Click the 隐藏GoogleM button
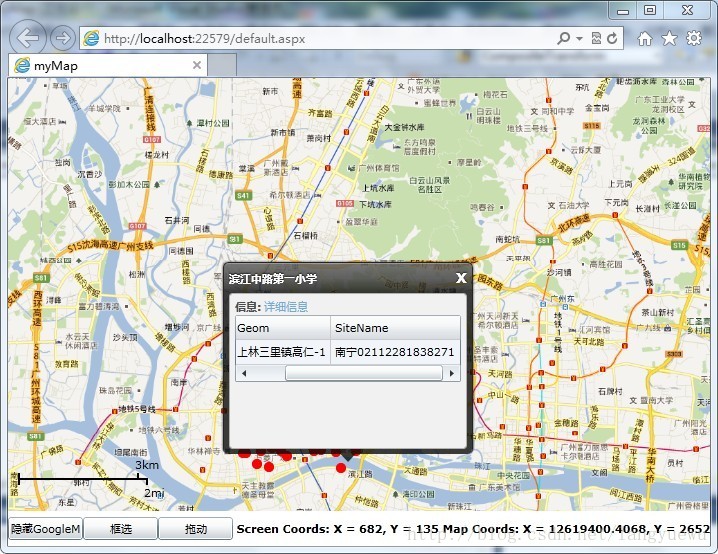The width and height of the screenshot is (718, 554). coord(45,529)
